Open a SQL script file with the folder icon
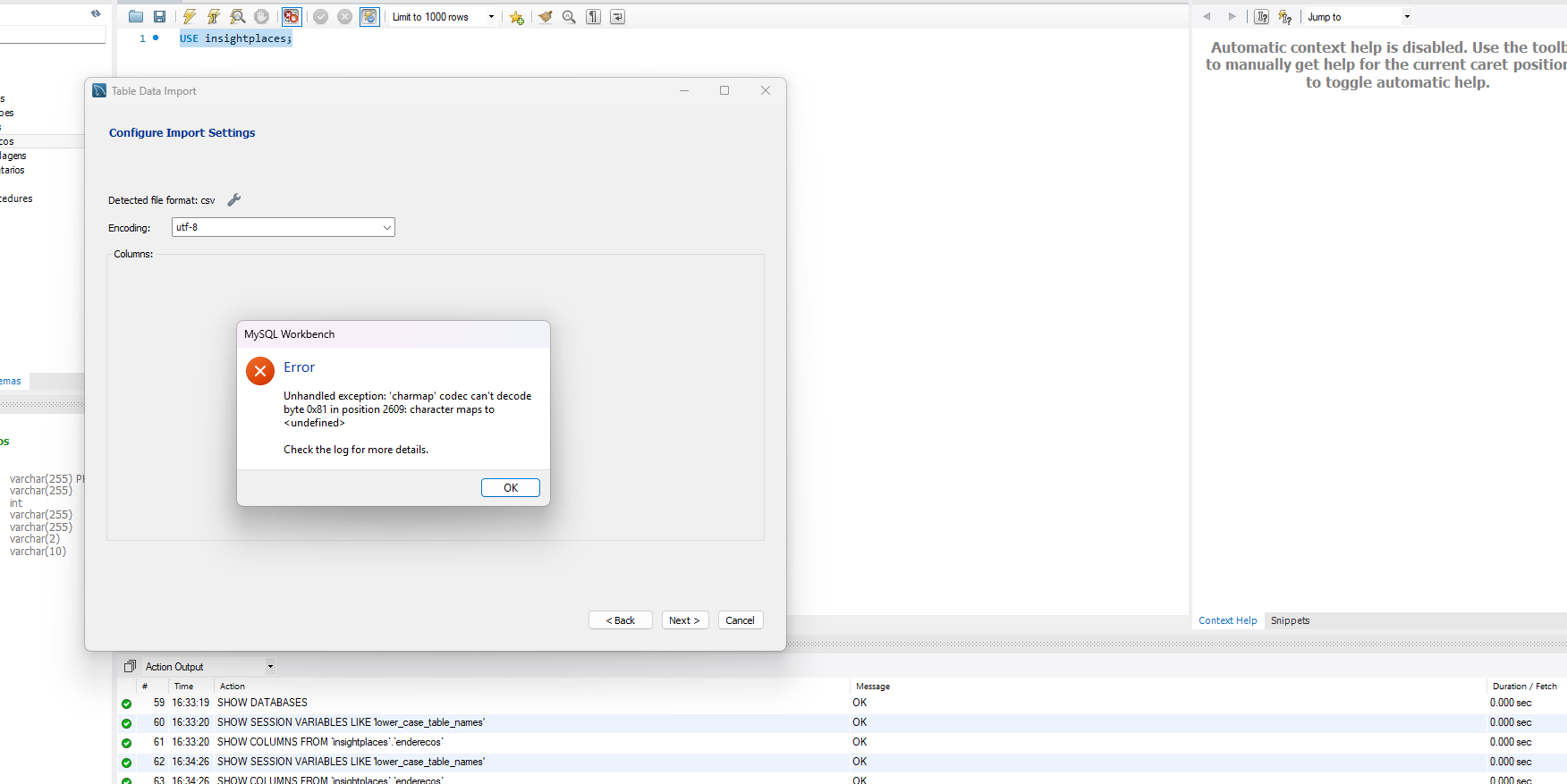This screenshot has width=1567, height=784. click(136, 17)
